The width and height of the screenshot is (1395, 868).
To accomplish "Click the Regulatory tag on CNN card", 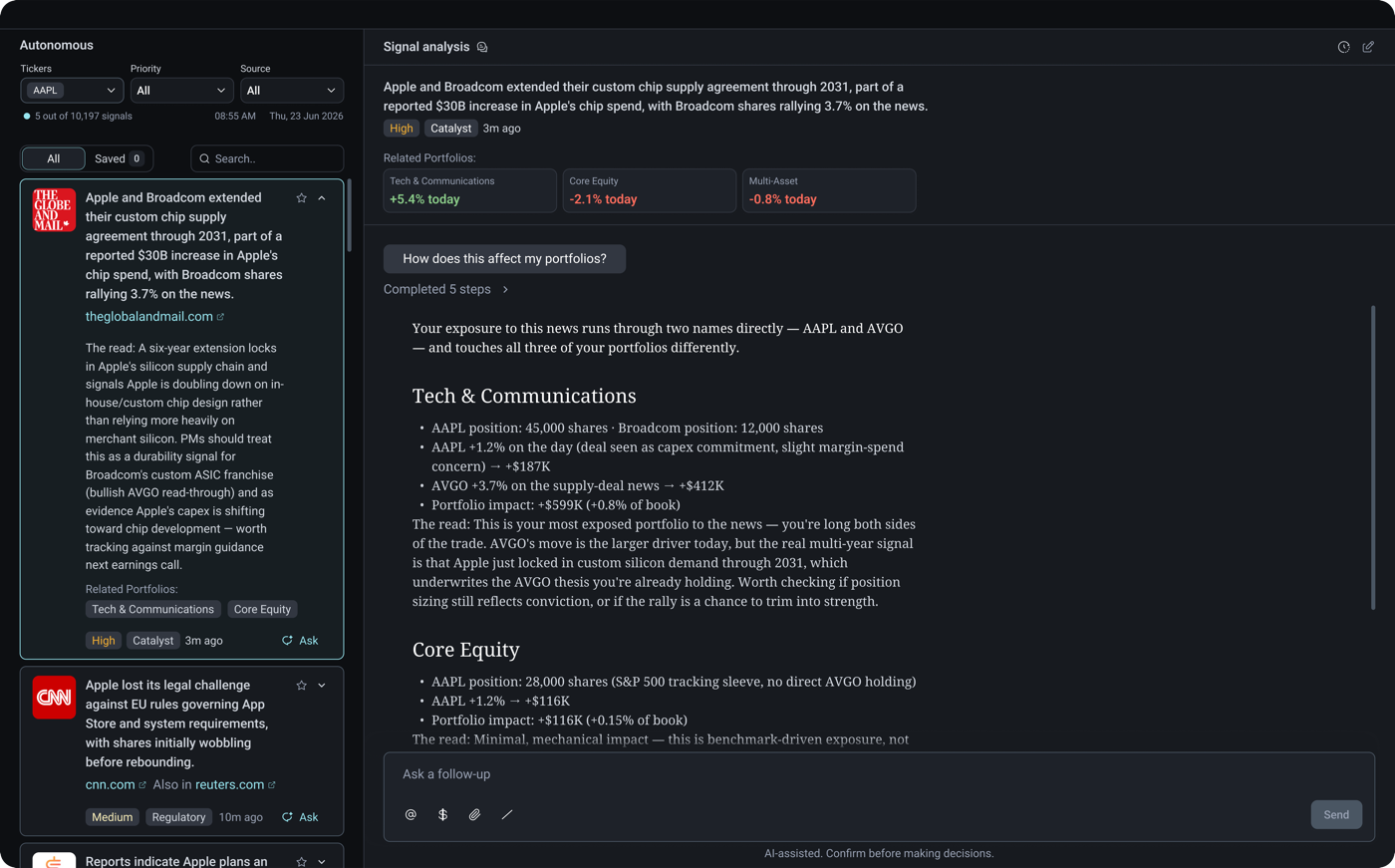I will pyautogui.click(x=178, y=816).
